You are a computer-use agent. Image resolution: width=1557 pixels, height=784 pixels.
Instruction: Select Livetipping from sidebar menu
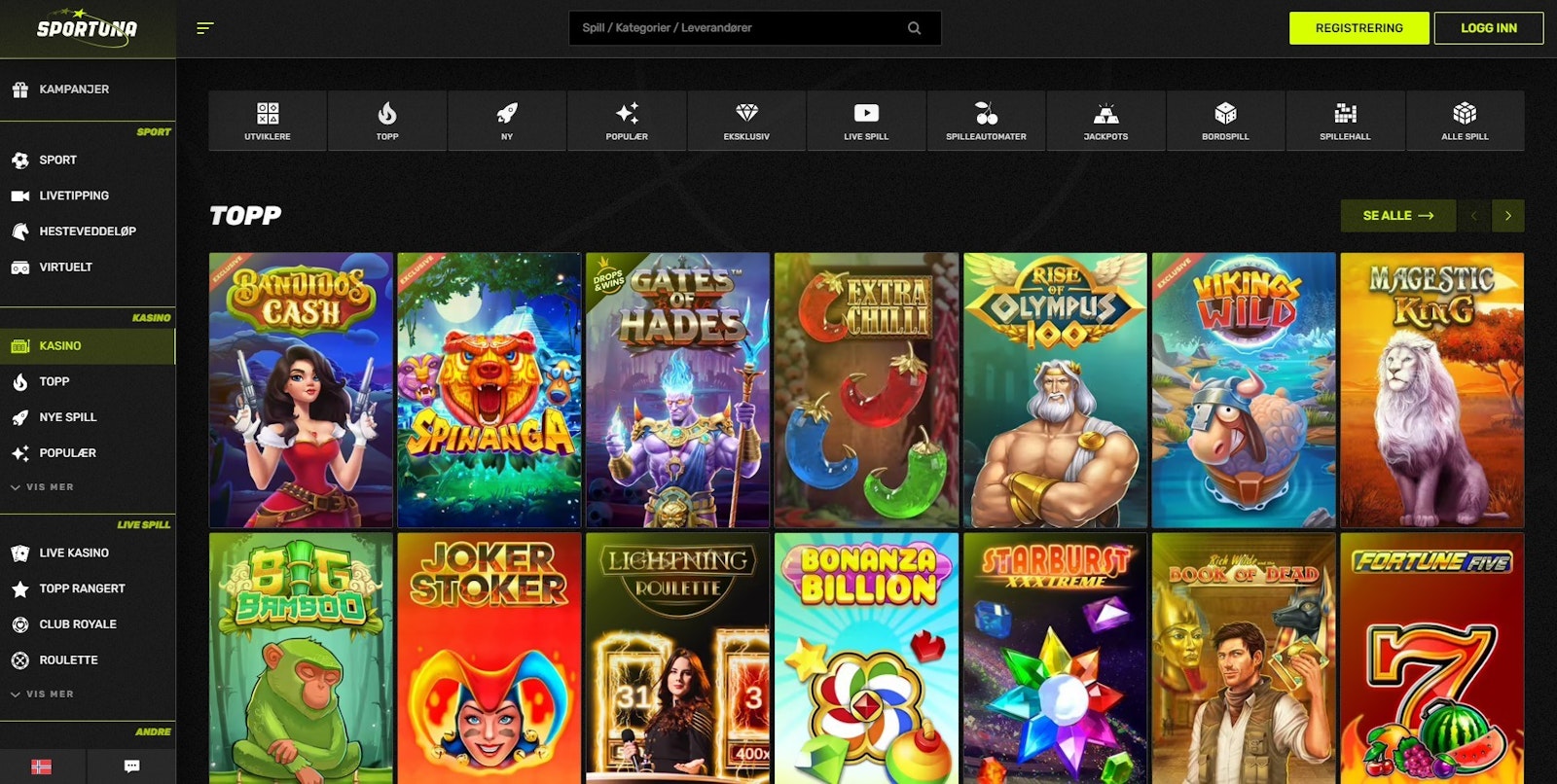(74, 196)
